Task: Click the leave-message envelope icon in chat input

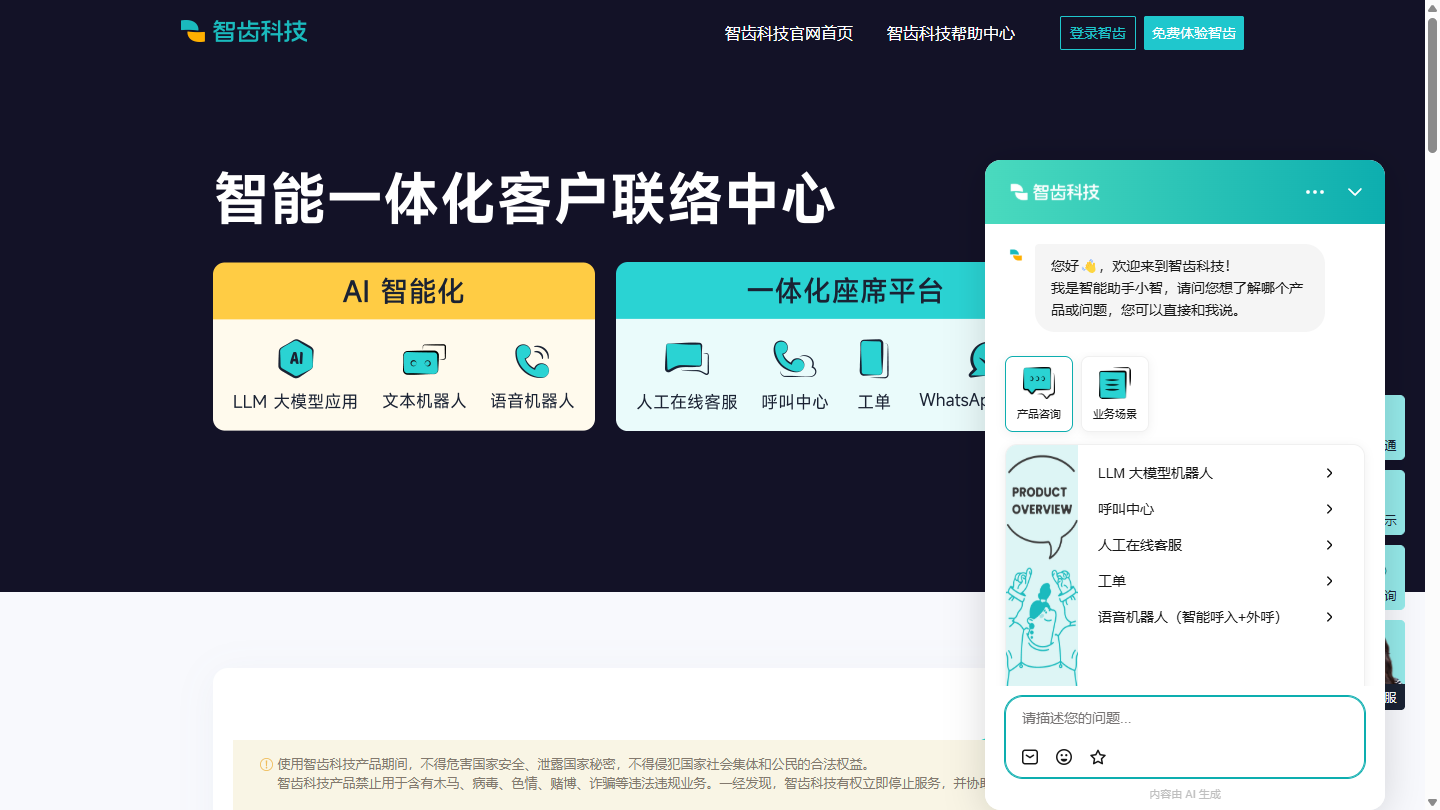Action: [x=1030, y=757]
